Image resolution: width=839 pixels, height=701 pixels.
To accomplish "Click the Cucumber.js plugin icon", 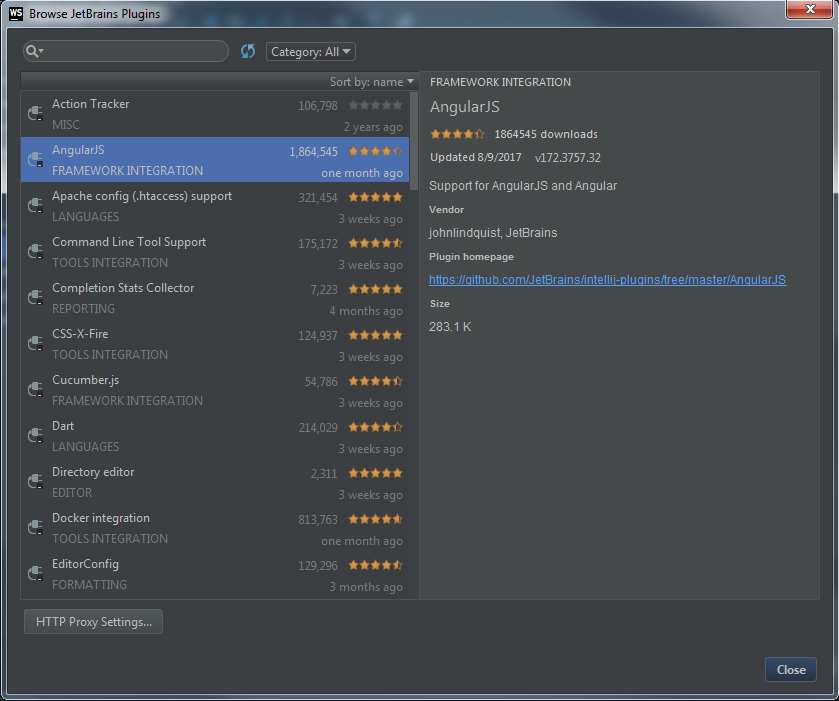I will pyautogui.click(x=35, y=390).
